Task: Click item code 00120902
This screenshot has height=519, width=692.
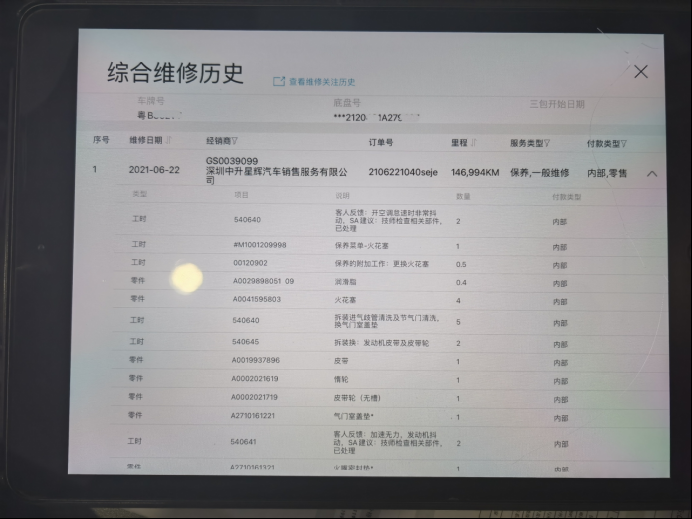Action: point(250,263)
